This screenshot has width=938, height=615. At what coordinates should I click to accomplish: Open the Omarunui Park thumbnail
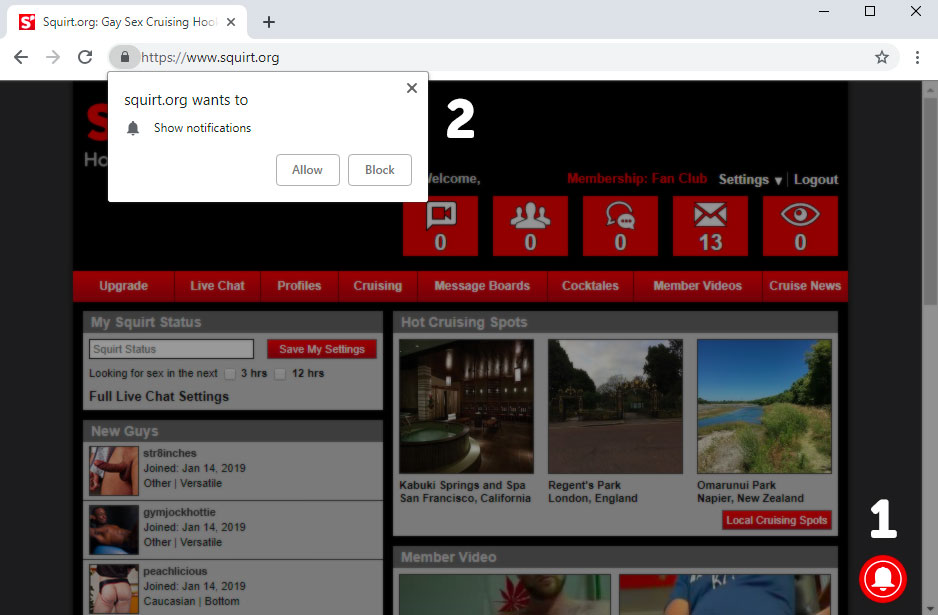764,406
